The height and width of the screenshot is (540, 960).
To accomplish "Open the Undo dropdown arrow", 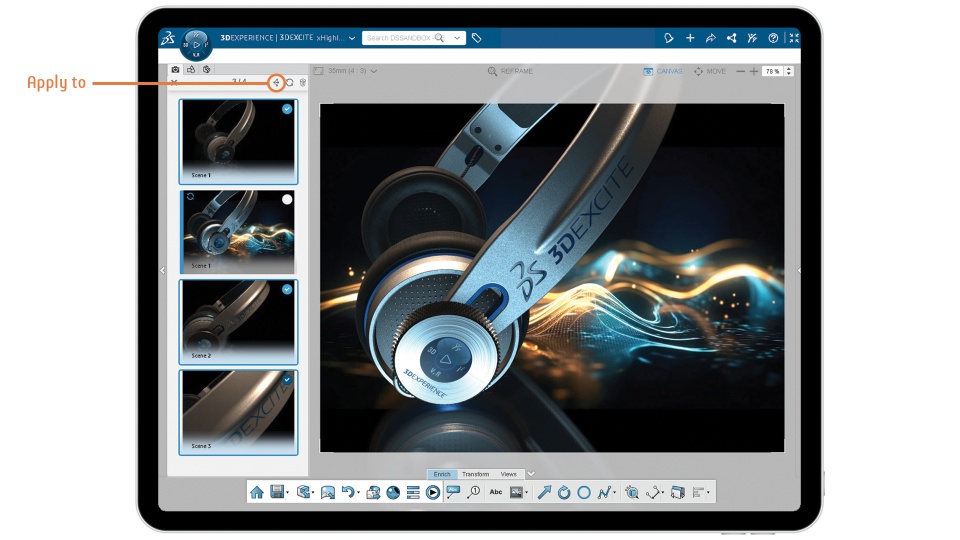I will point(358,493).
